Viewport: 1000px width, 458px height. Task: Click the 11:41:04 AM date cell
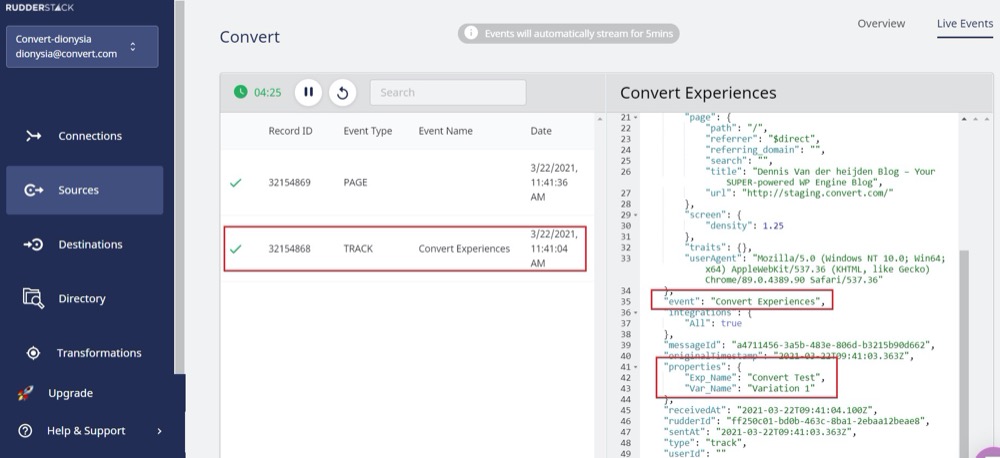[x=554, y=249]
